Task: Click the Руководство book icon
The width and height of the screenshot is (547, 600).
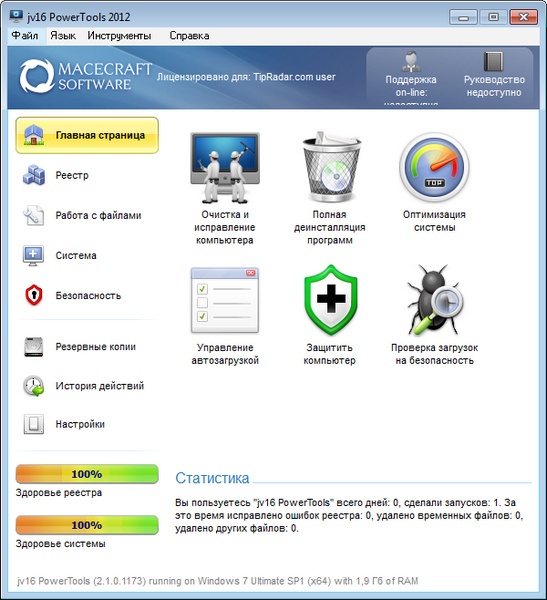Action: (x=493, y=61)
